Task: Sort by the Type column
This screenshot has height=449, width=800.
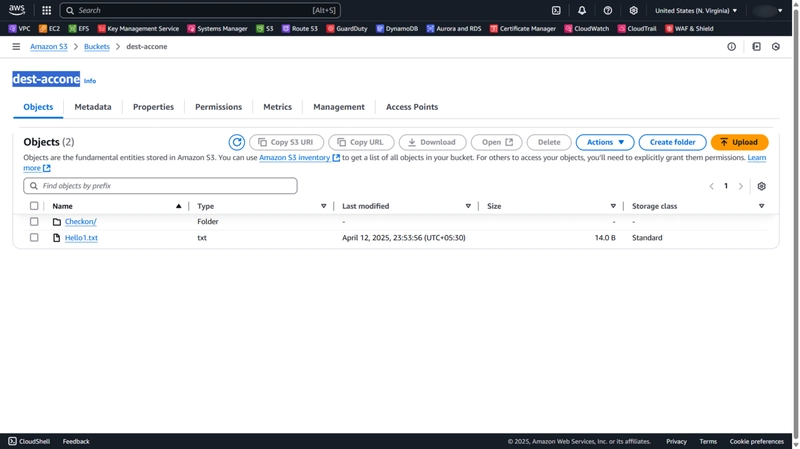Action: [x=323, y=206]
